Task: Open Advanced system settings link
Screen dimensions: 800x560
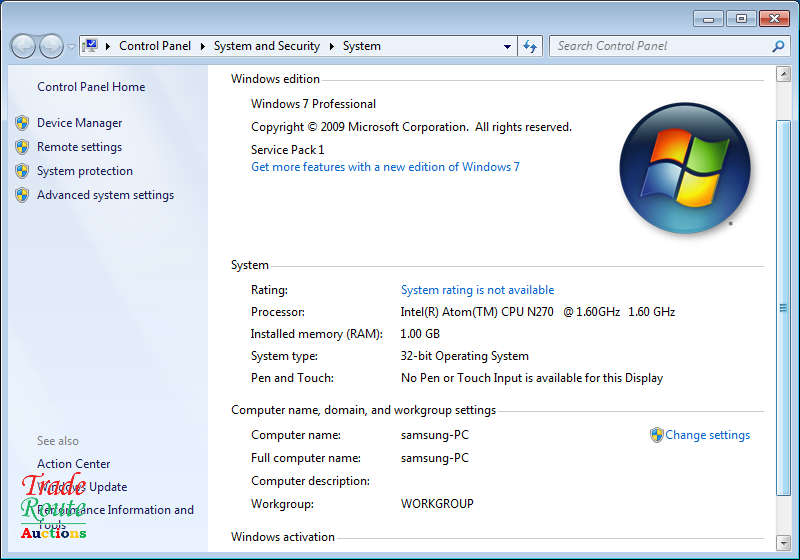Action: (106, 195)
